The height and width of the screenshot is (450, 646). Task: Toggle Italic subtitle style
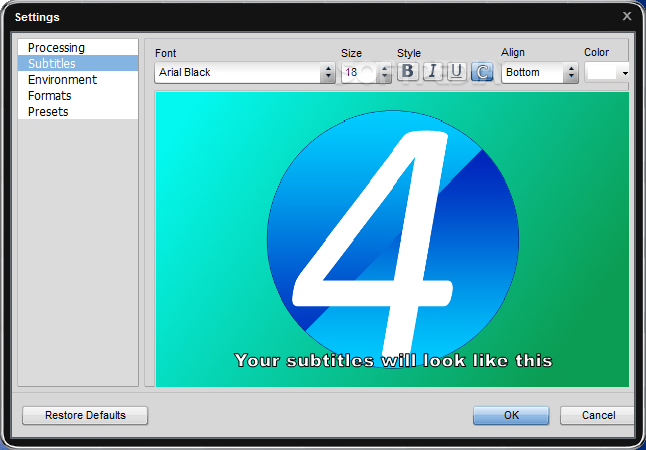pyautogui.click(x=433, y=72)
